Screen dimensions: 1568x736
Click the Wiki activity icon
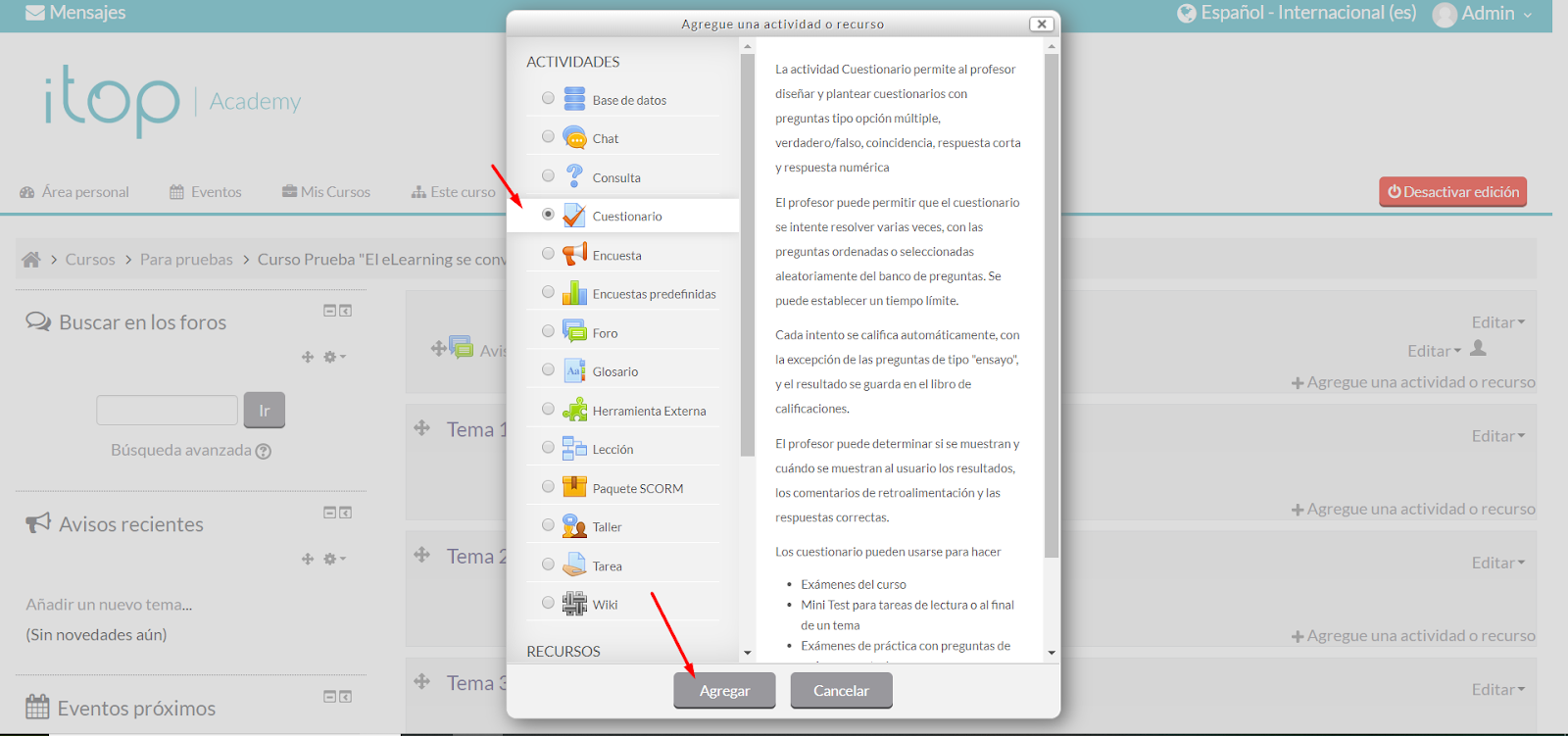574,604
